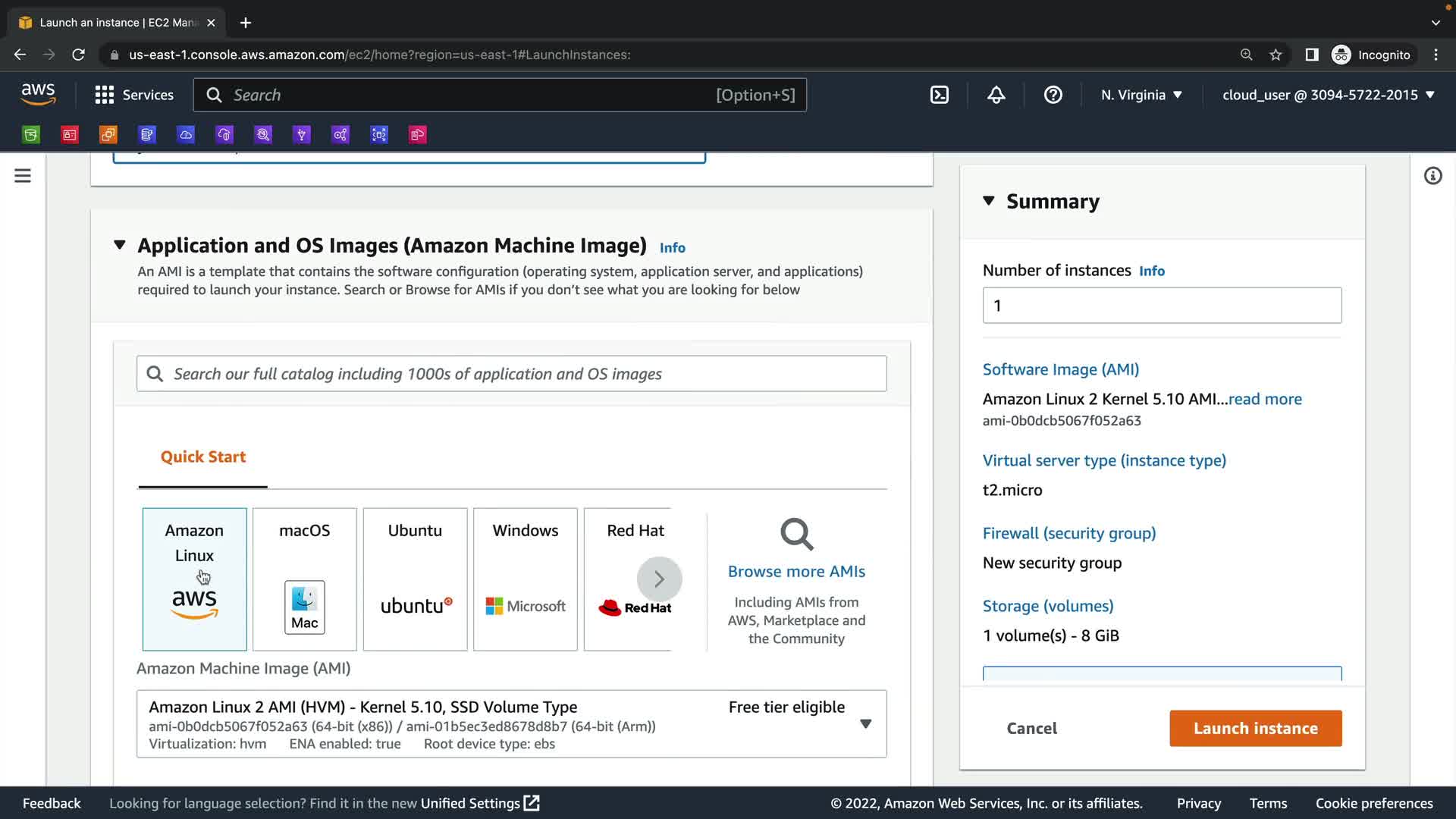
Task: Select the macOS AMI tile
Action: 304,579
